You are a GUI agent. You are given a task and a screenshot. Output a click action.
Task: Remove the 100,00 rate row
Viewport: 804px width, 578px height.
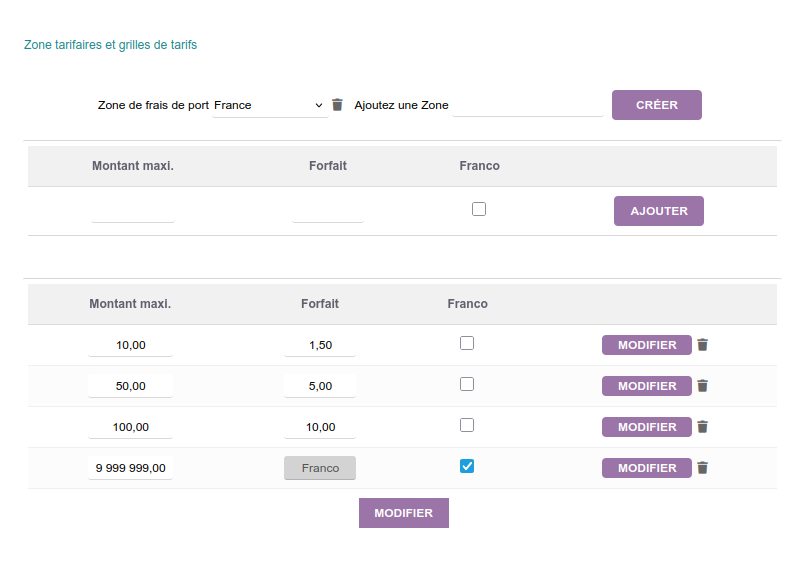click(702, 427)
